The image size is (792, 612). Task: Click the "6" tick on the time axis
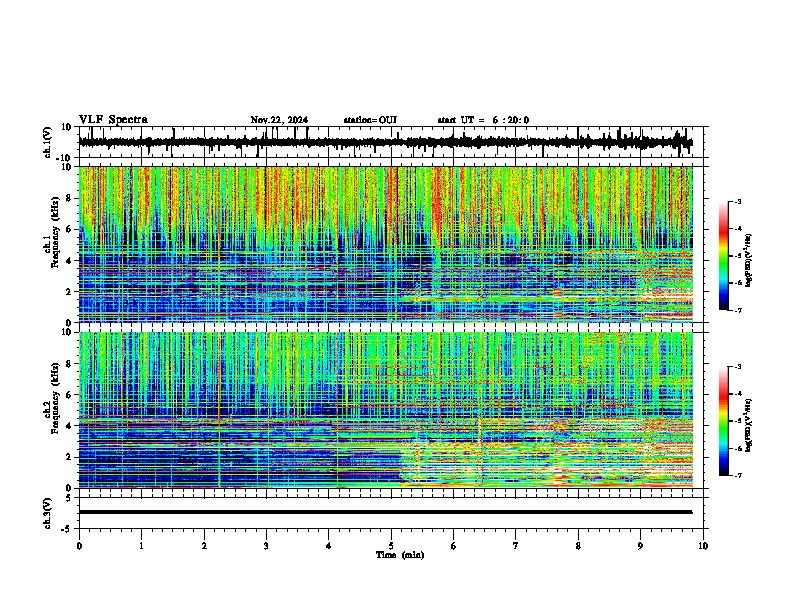pyautogui.click(x=454, y=546)
